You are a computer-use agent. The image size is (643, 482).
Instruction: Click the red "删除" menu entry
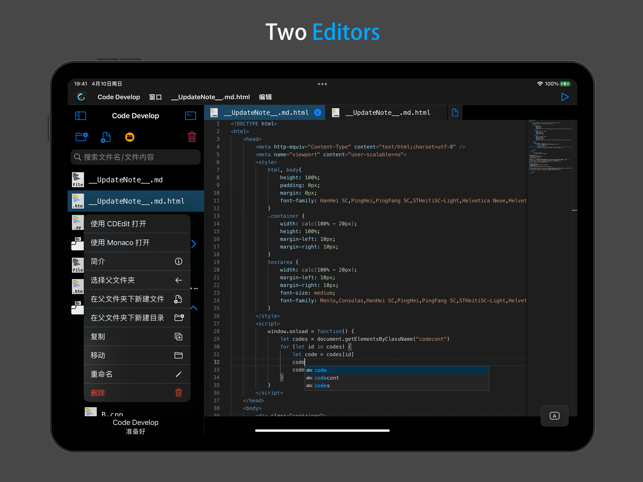(137, 393)
